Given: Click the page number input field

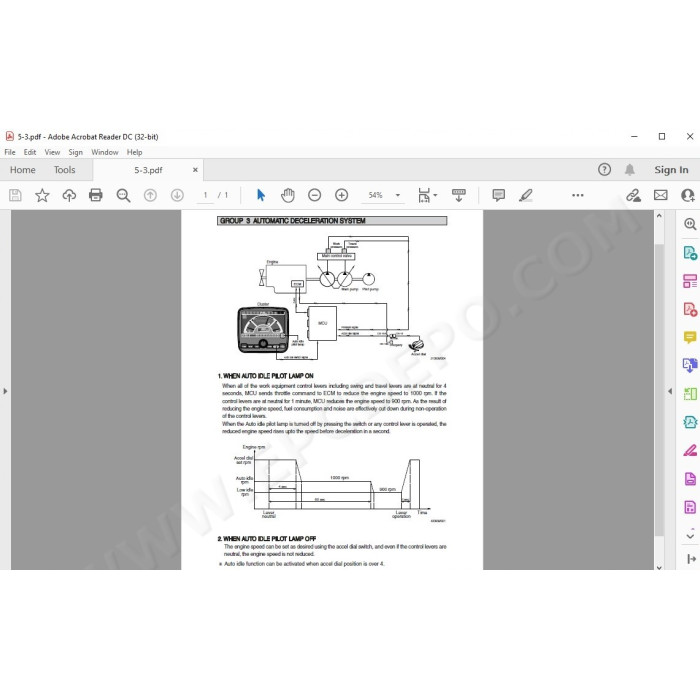Looking at the screenshot, I should (205, 195).
